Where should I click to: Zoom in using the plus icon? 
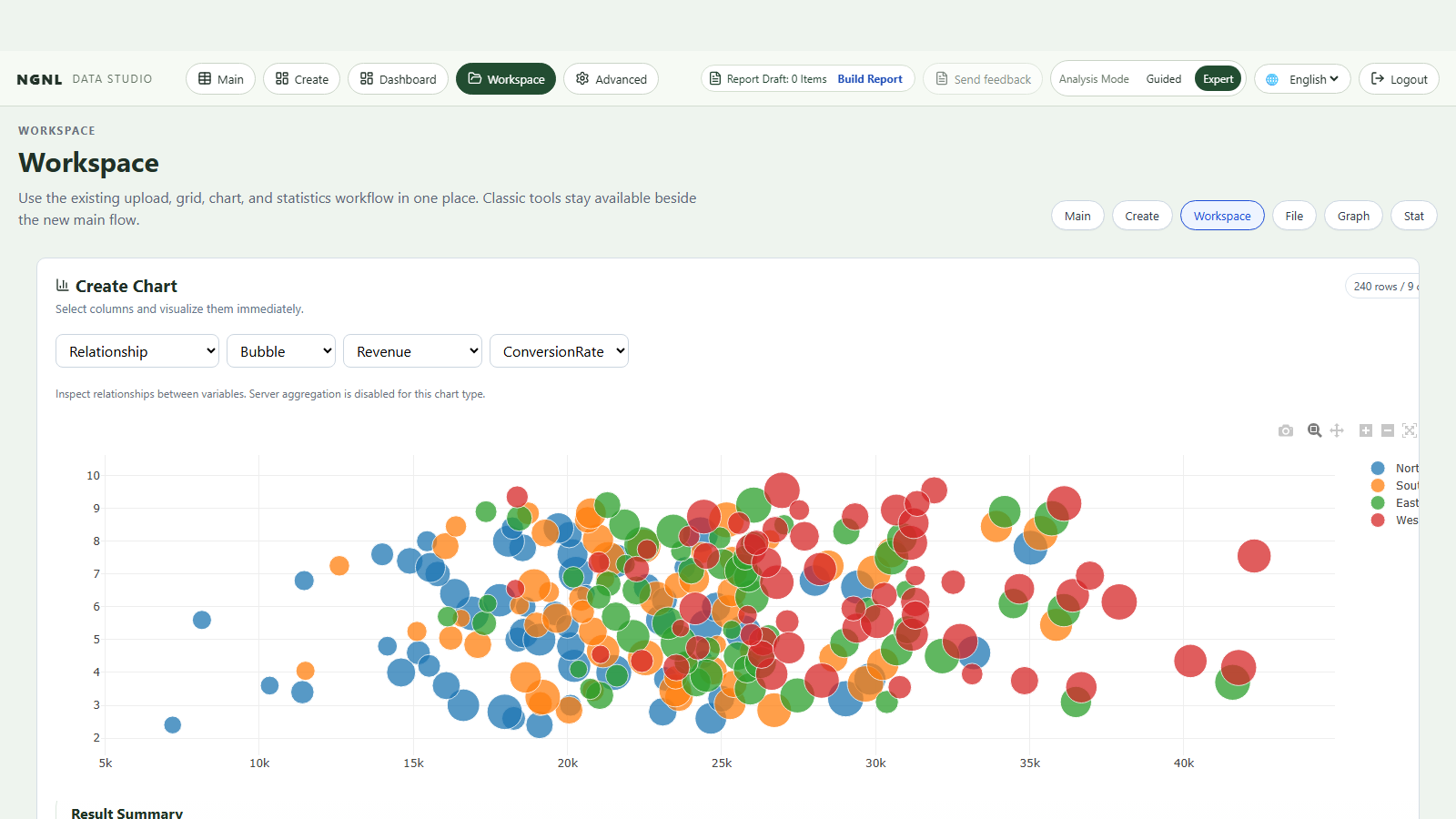pyautogui.click(x=1366, y=430)
